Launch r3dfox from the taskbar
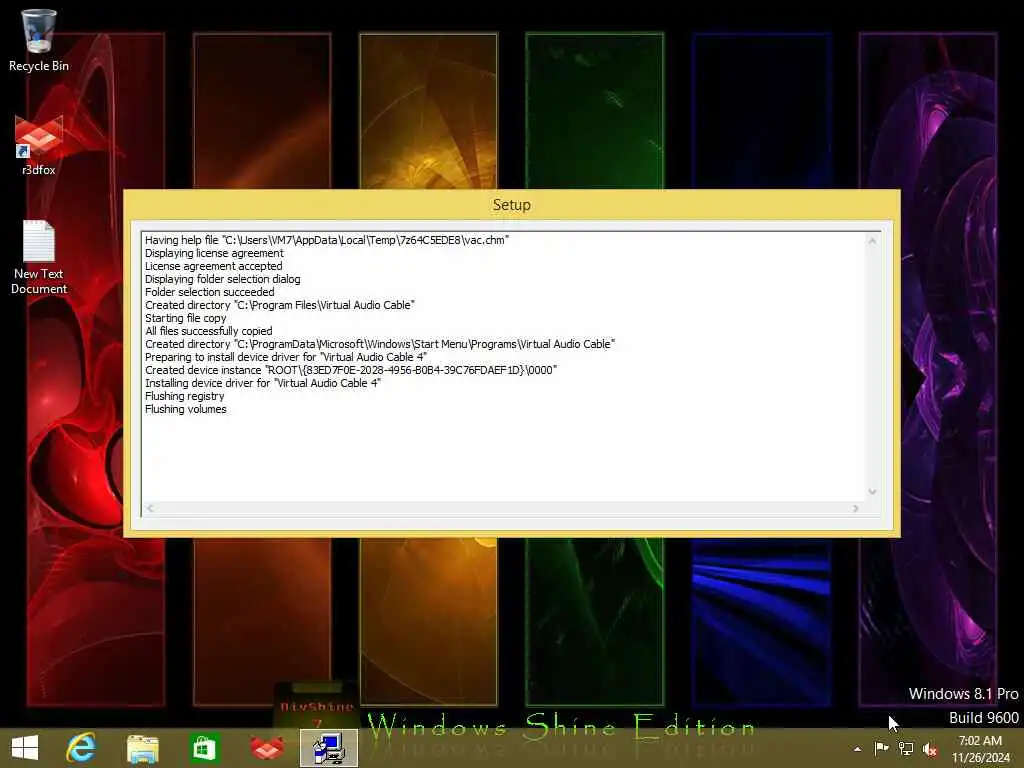1024x768 pixels. point(266,748)
